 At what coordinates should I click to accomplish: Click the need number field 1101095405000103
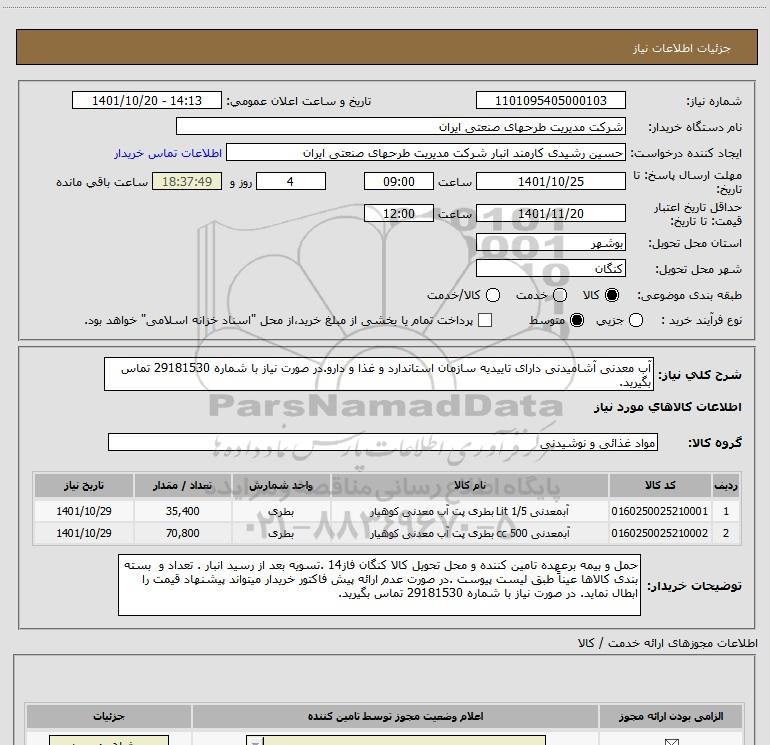(550, 100)
